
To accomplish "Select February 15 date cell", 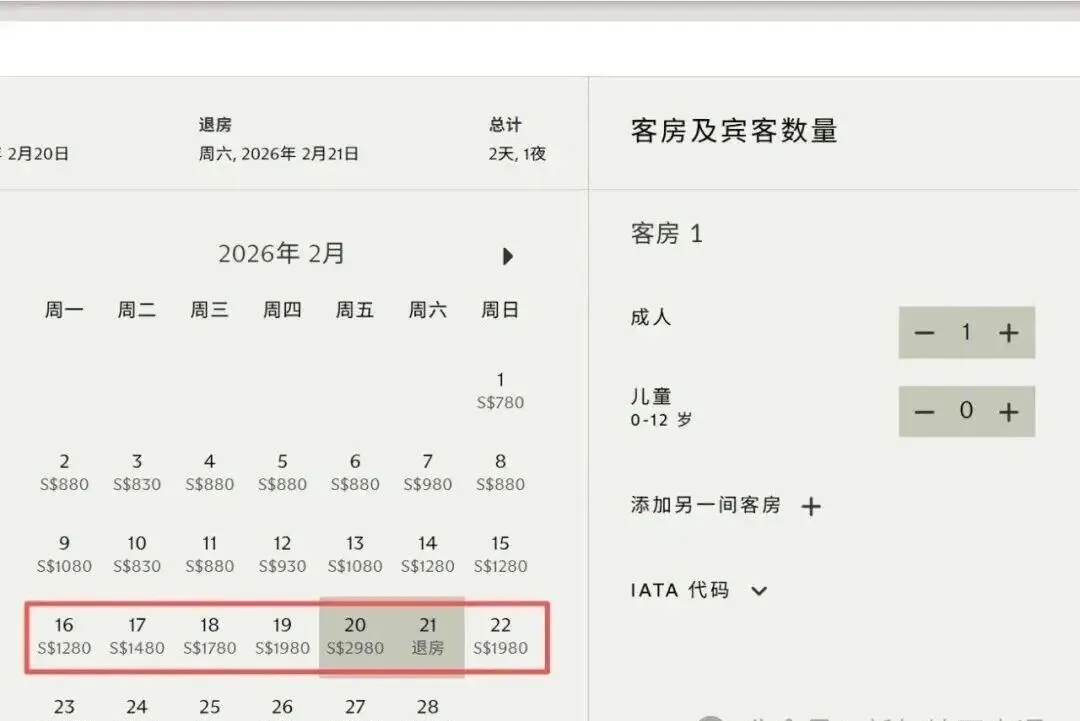I will click(x=500, y=554).
